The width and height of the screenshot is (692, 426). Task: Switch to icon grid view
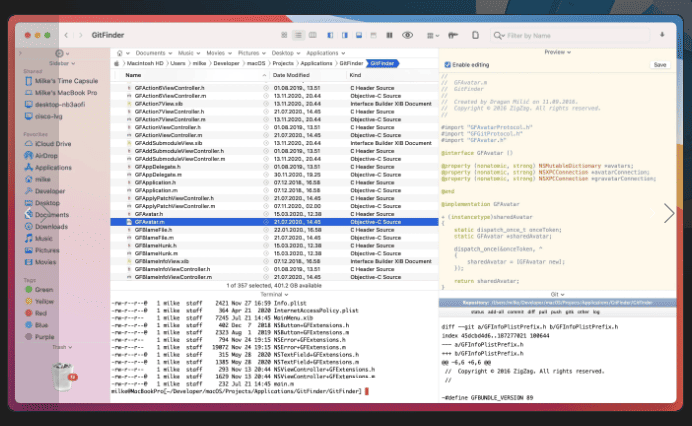click(284, 35)
